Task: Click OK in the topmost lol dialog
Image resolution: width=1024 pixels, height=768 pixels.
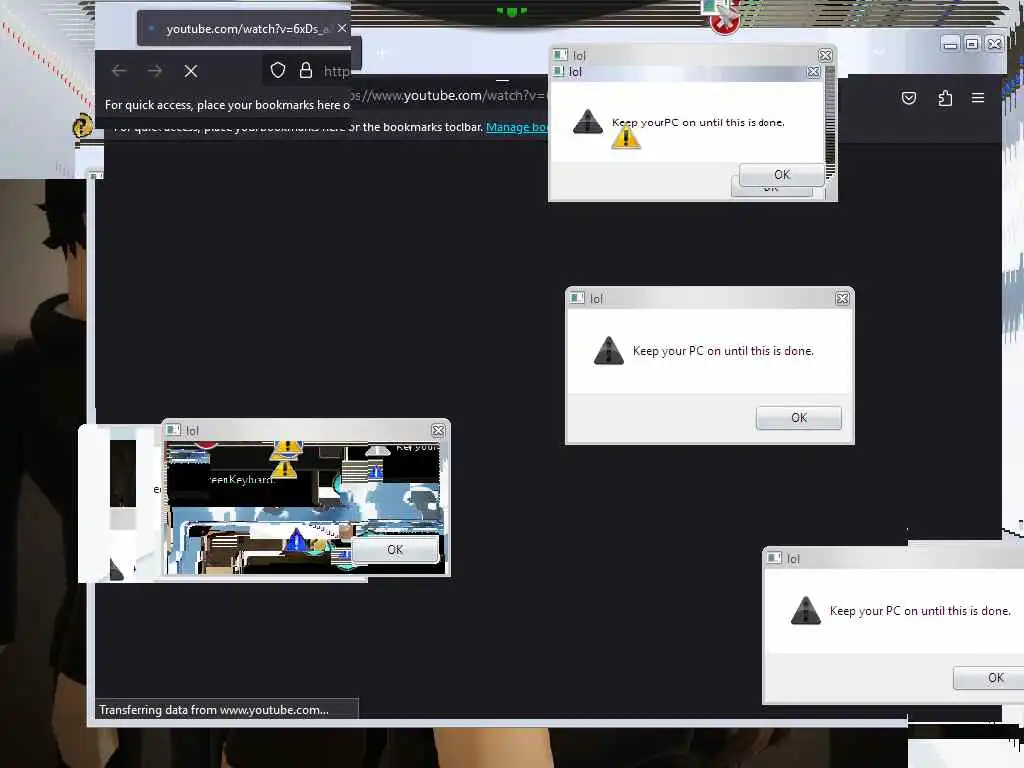Action: click(x=782, y=174)
